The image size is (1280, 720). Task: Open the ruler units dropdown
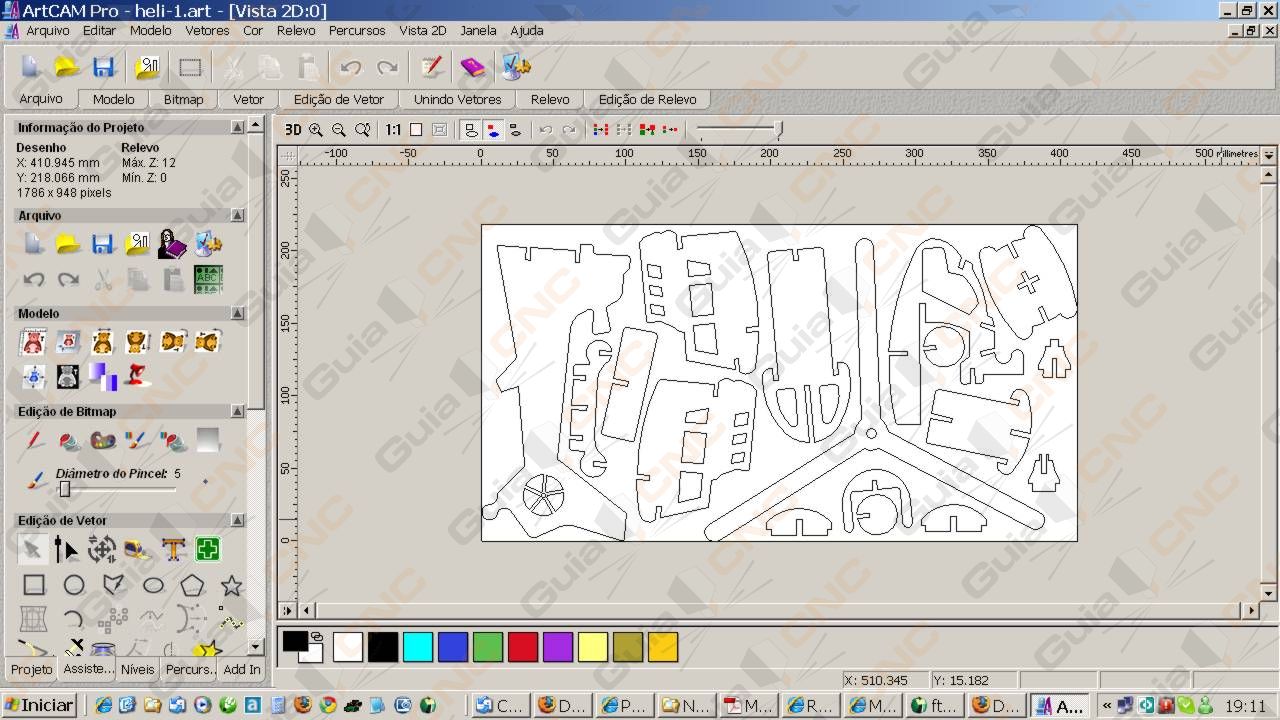(x=1269, y=155)
